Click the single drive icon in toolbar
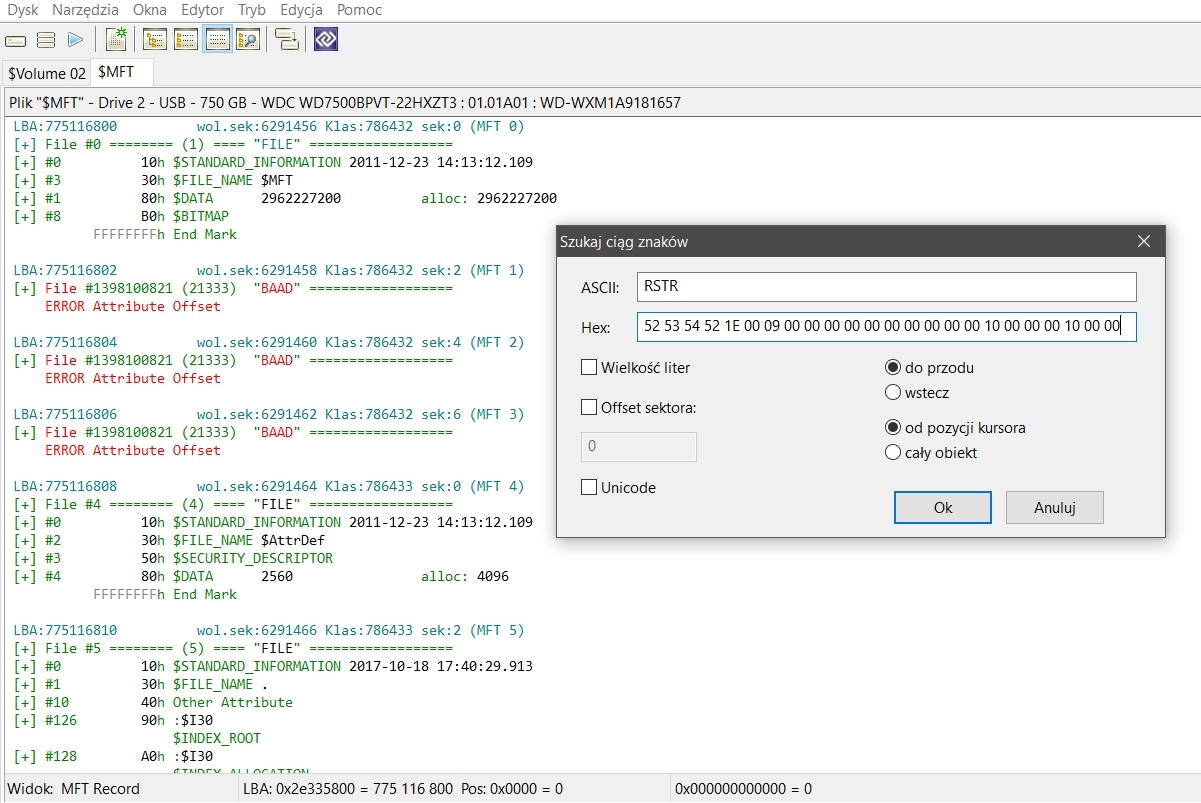The image size is (1201, 803). (x=16, y=40)
